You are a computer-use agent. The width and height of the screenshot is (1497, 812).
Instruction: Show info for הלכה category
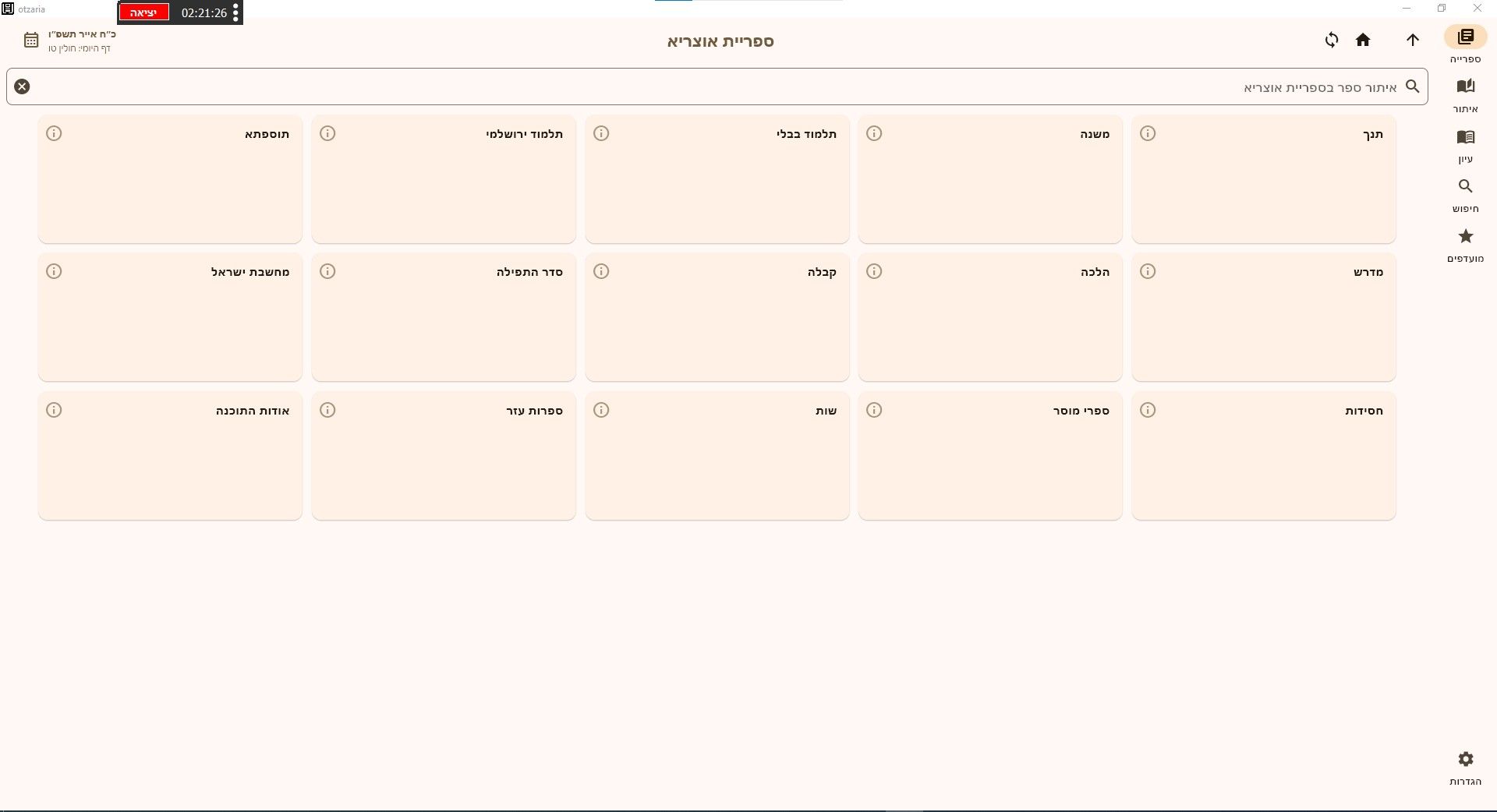874,271
